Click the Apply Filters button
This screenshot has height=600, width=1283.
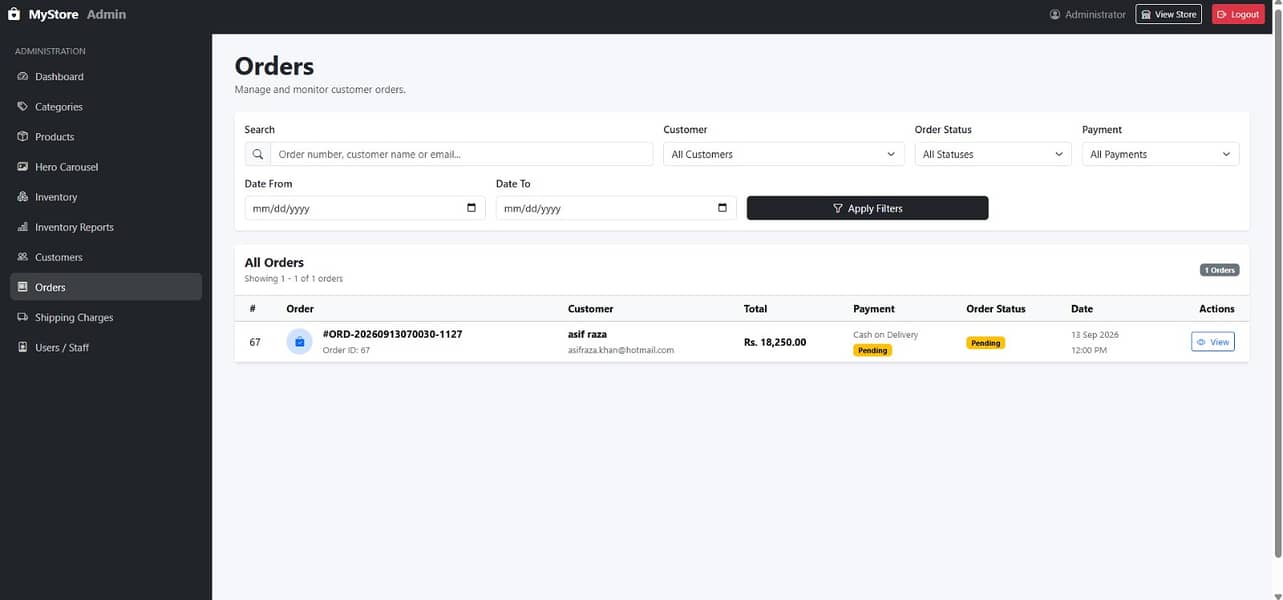pos(867,208)
